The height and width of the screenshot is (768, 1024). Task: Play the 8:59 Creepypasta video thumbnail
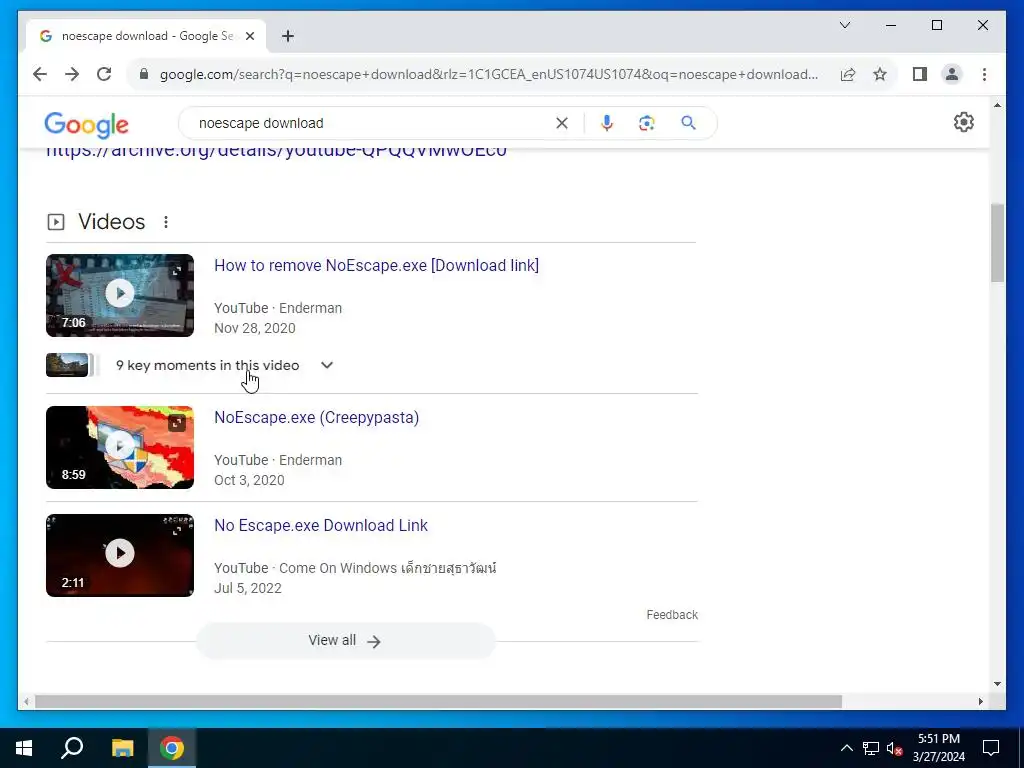pos(120,447)
